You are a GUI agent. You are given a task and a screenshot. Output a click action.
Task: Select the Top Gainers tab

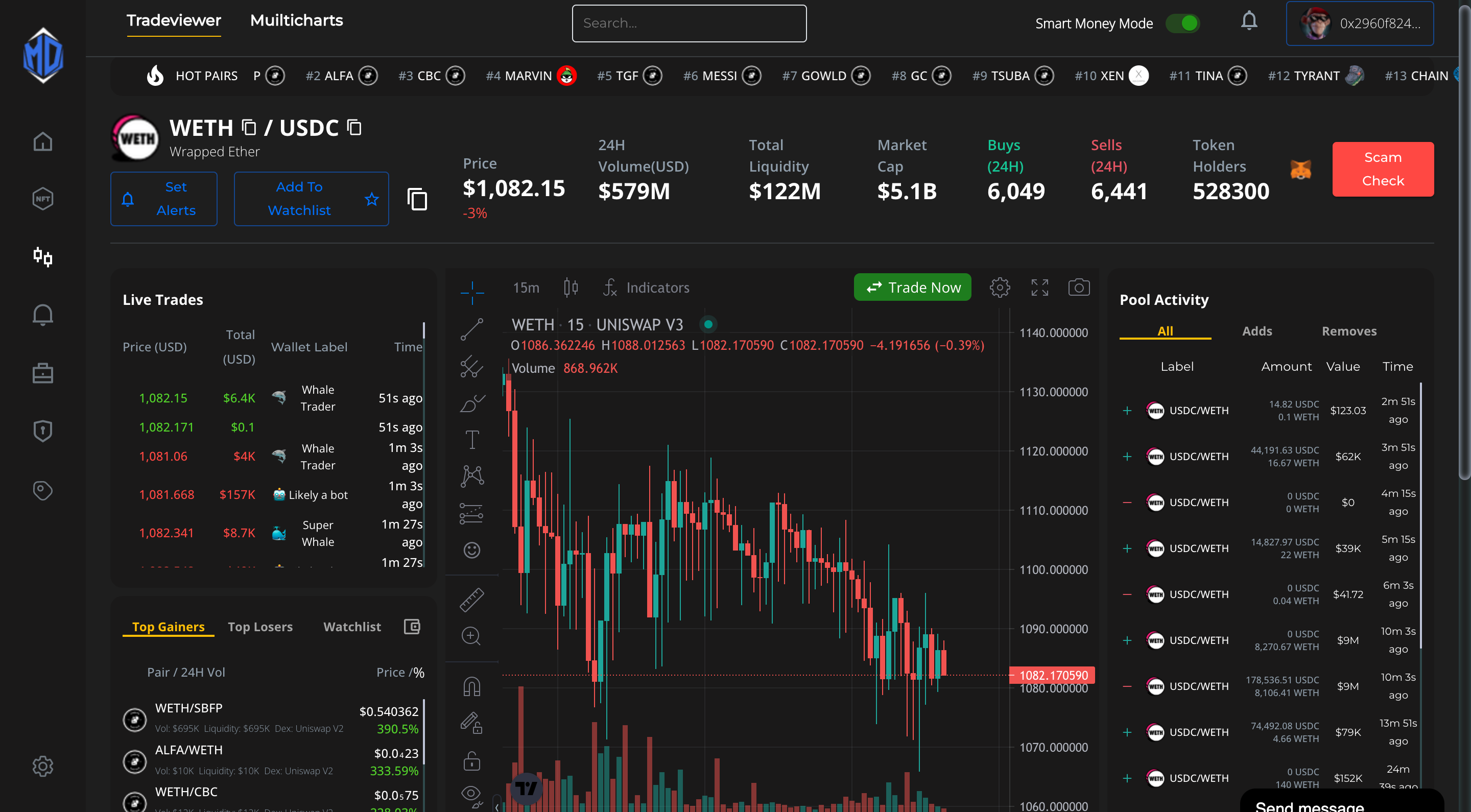pos(169,627)
